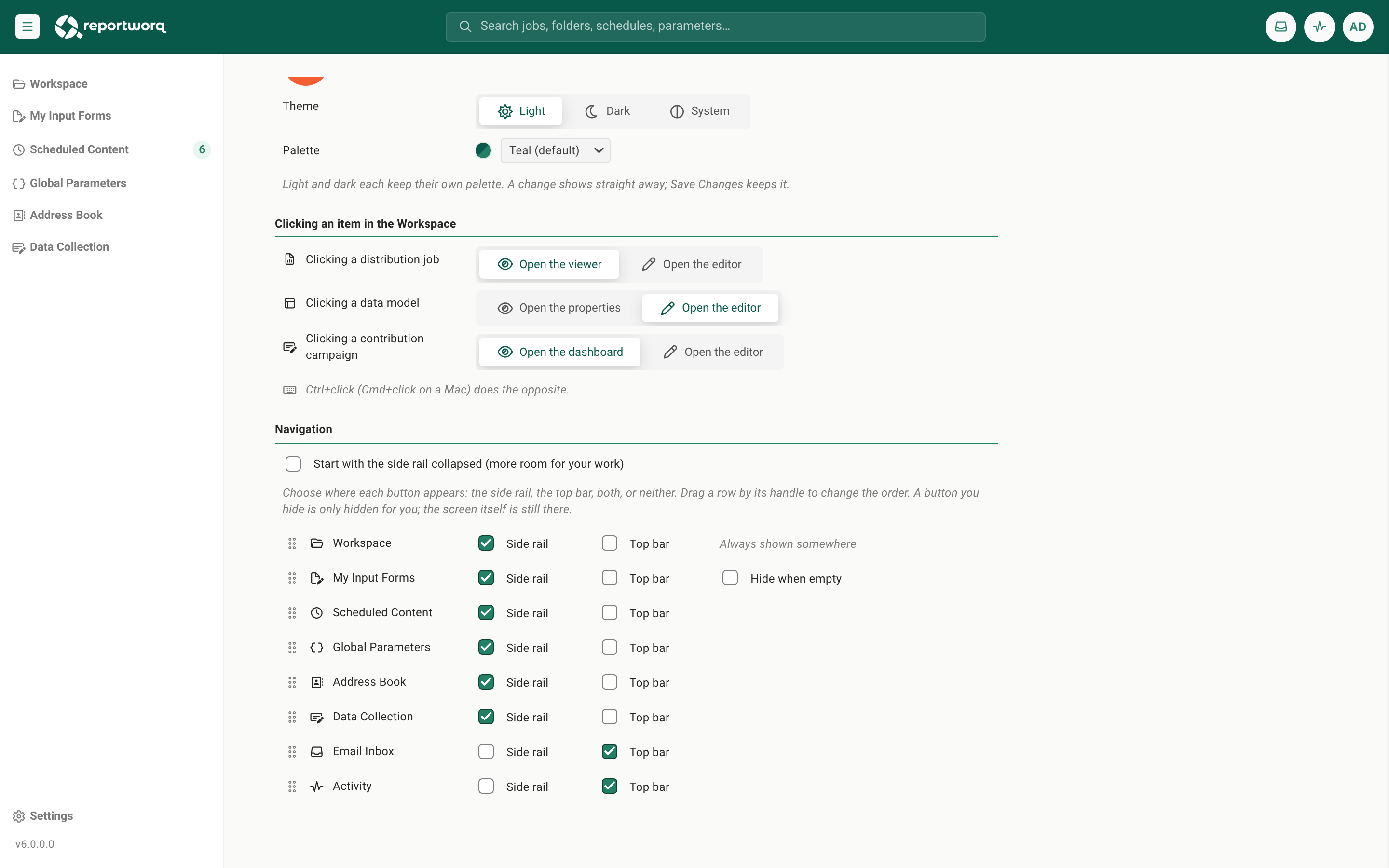Viewport: 1389px width, 868px height.
Task: Choose Open the editor for distribution job
Action: point(692,264)
